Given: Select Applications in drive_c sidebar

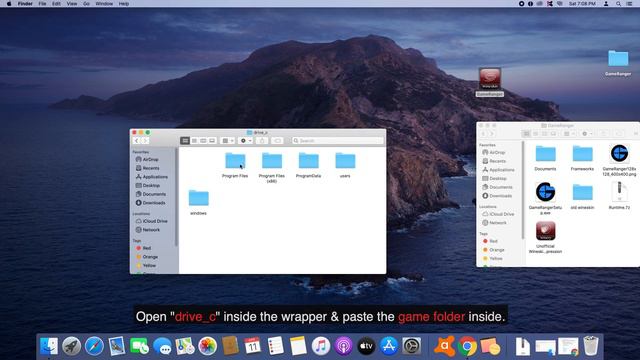Looking at the screenshot, I should (x=155, y=177).
